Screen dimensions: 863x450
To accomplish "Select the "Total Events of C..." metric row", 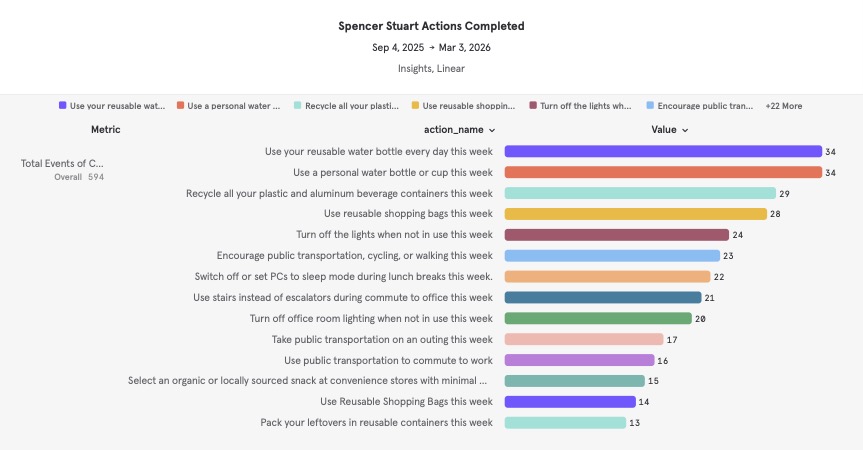I will point(62,163).
